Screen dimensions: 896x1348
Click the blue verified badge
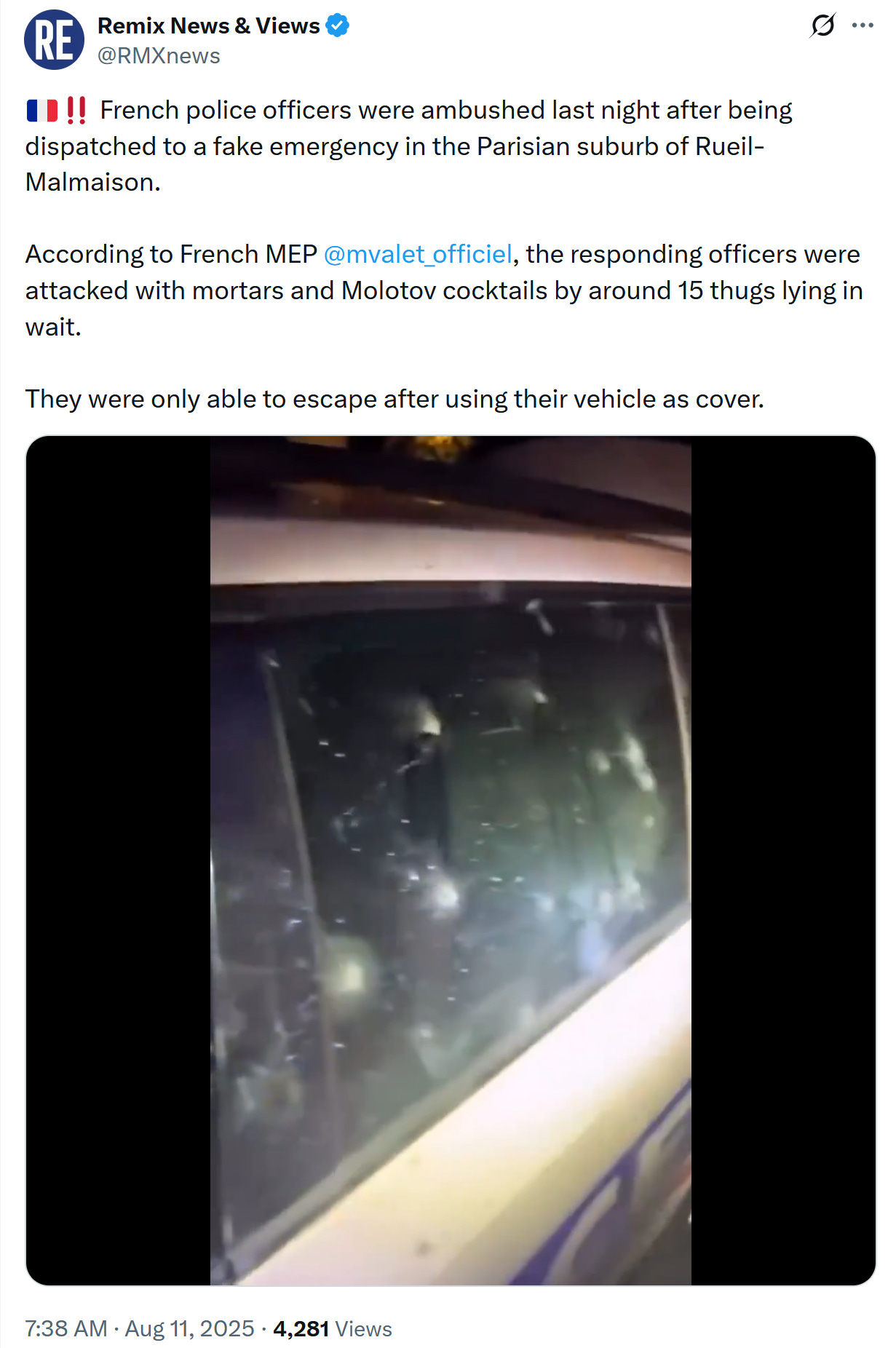338,26
